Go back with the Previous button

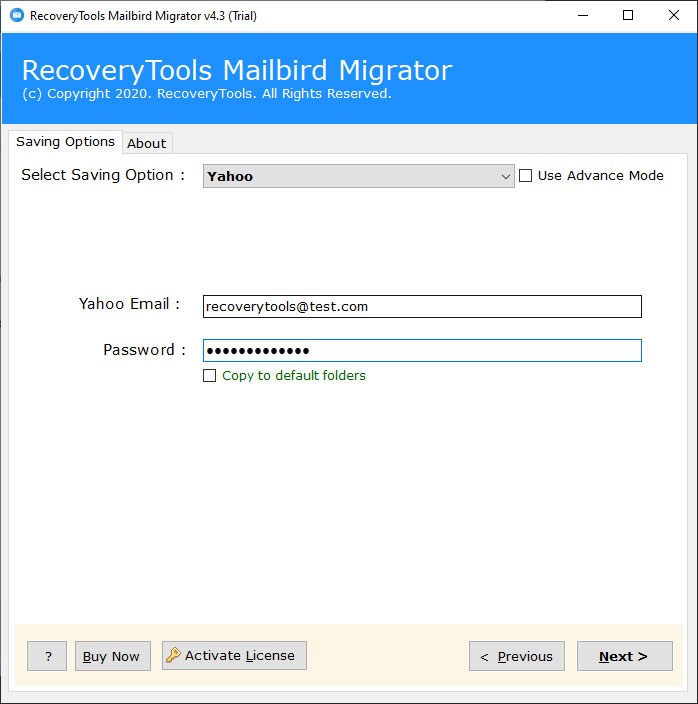pyautogui.click(x=517, y=656)
